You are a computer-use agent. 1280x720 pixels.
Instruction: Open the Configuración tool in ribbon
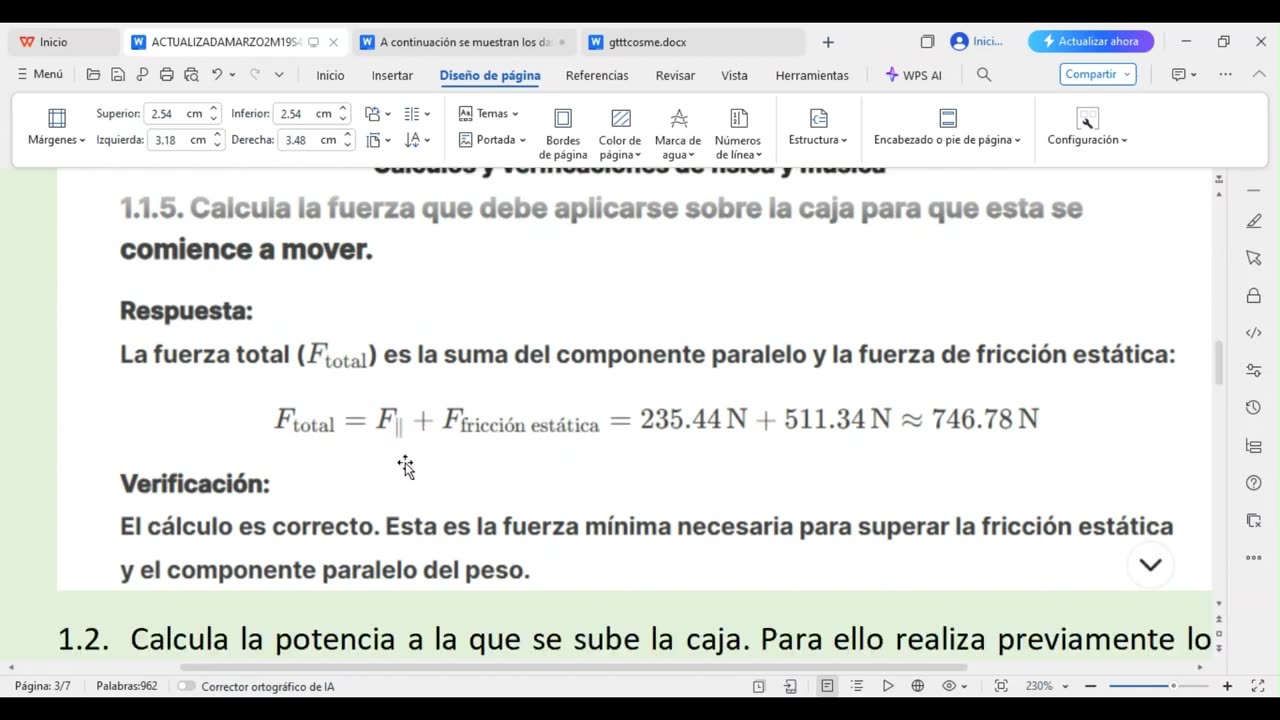1087,128
